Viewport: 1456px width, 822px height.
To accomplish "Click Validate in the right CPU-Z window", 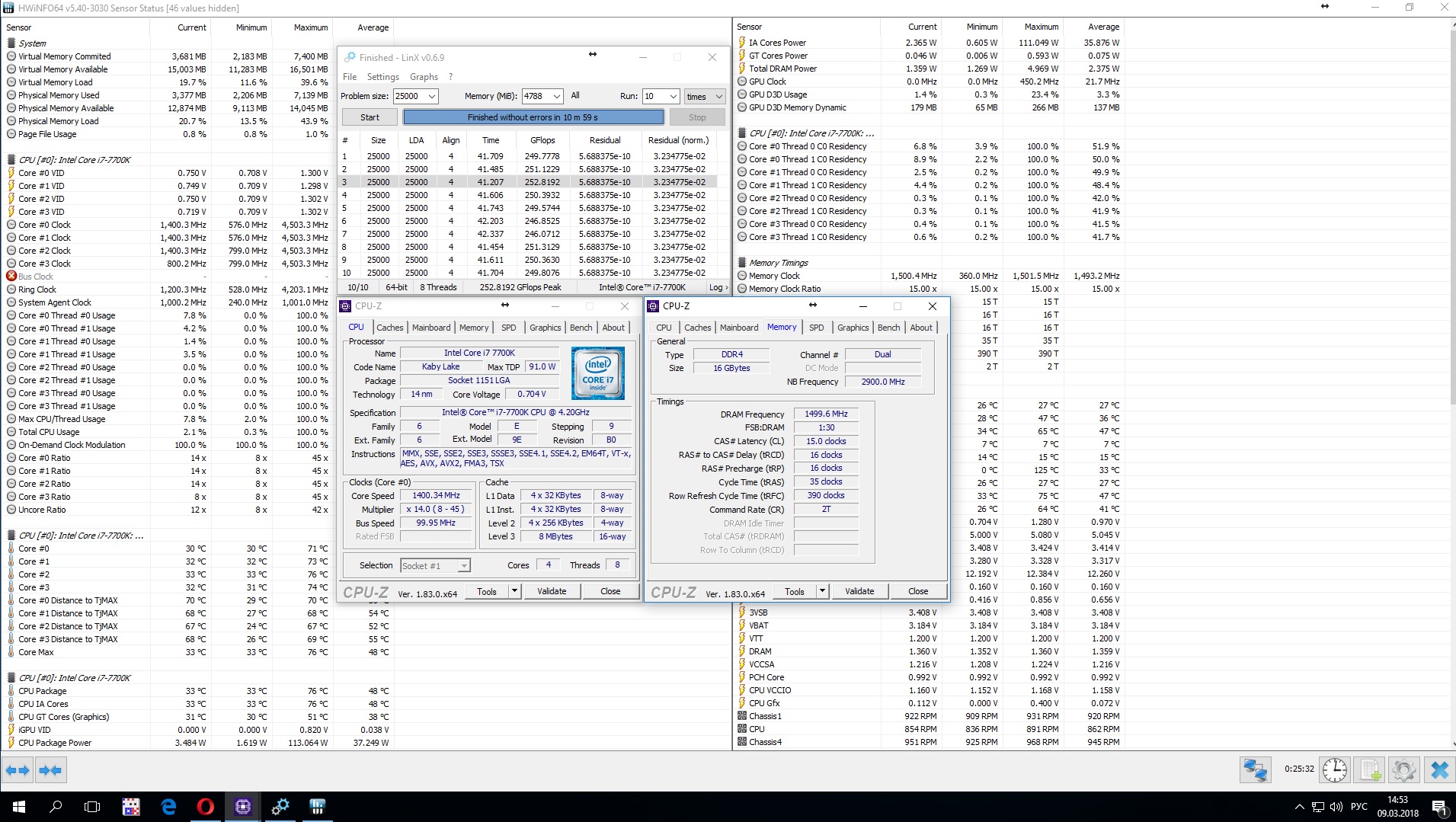I will click(859, 591).
